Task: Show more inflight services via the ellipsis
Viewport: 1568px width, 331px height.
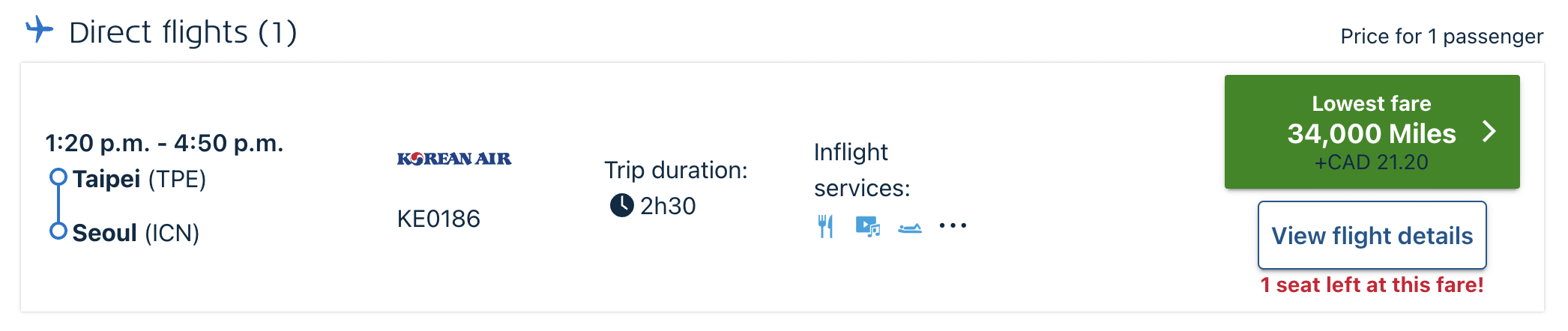Action: [x=953, y=225]
